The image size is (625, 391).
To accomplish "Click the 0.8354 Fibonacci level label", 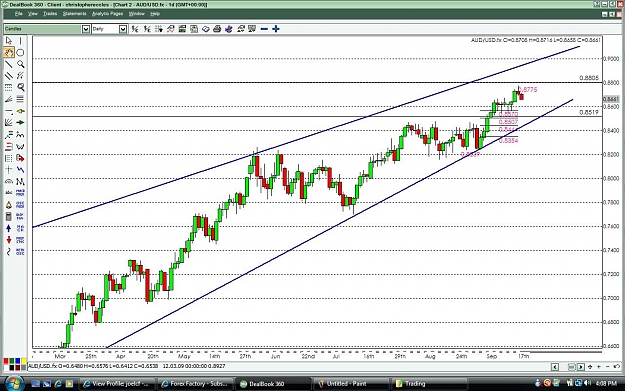I will click(x=509, y=141).
